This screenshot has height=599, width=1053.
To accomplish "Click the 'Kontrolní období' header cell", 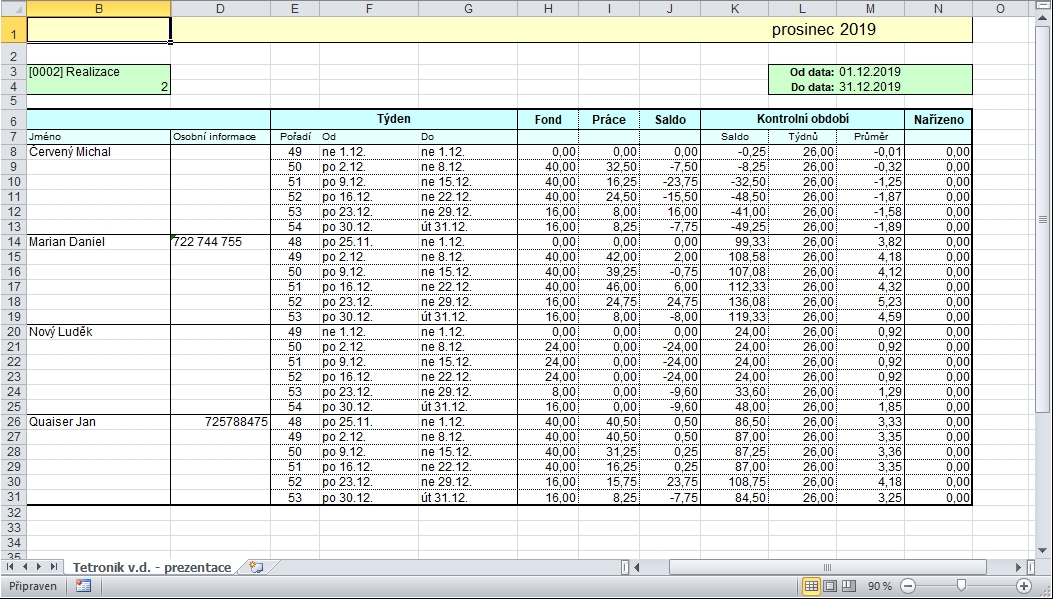I will coord(803,120).
